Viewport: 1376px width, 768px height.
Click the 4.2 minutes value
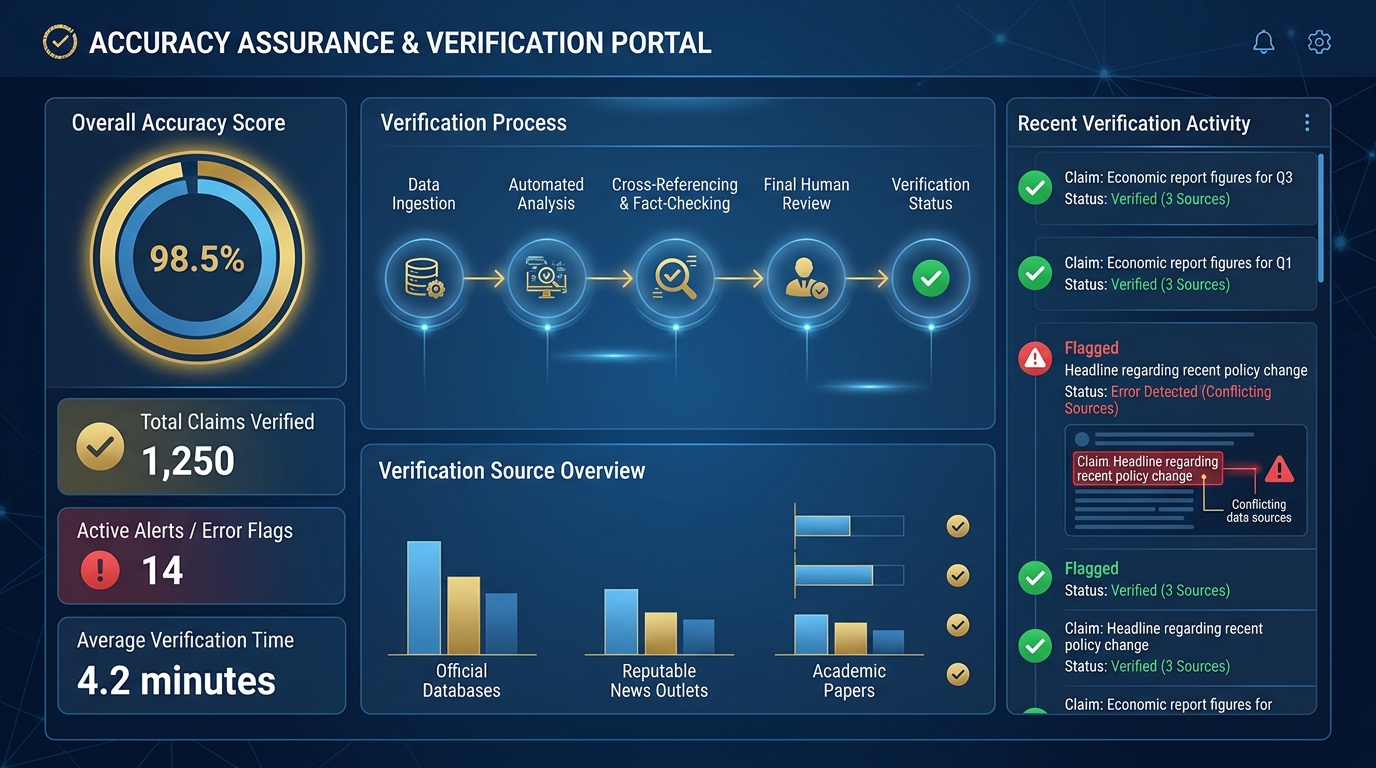[x=176, y=681]
